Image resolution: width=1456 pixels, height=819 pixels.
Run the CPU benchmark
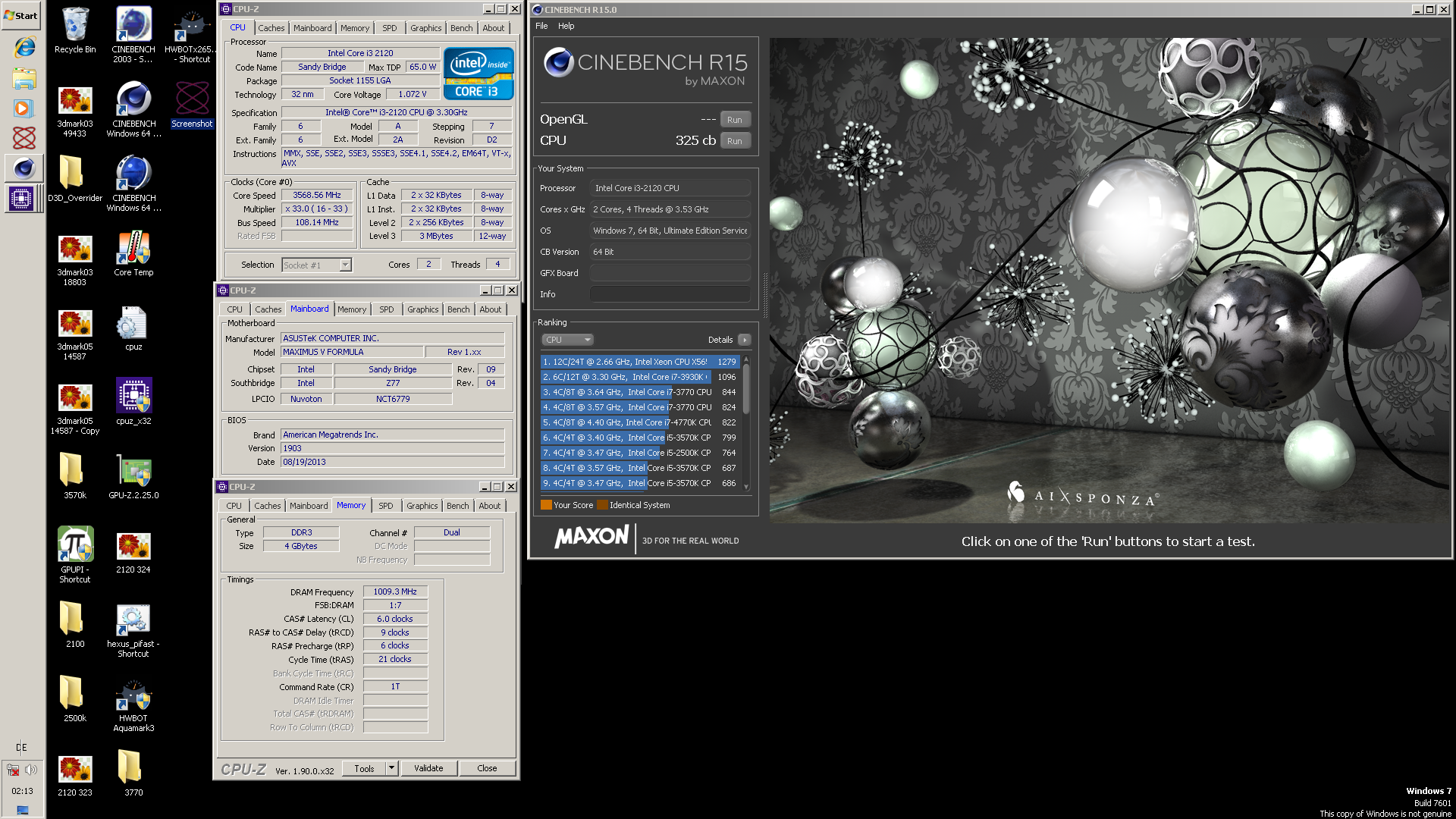[x=735, y=141]
